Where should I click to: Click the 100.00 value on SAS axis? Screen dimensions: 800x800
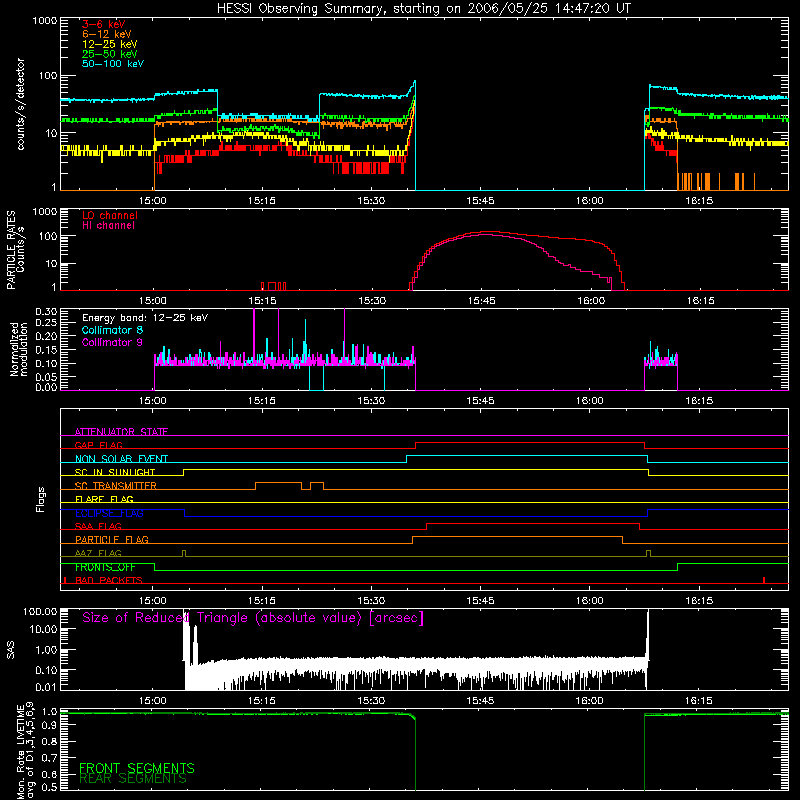pyautogui.click(x=40, y=611)
